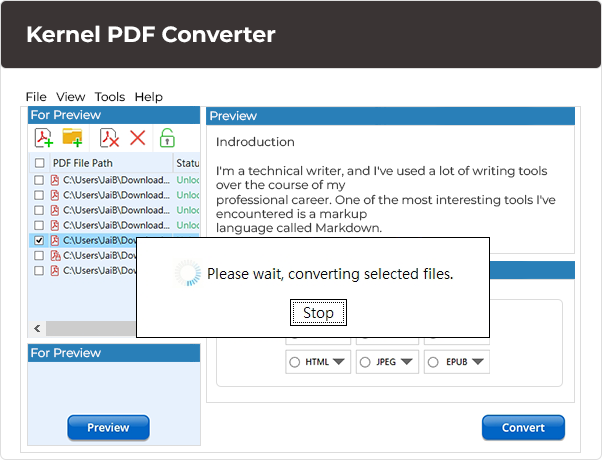Screen dimensions: 602x460
Task: Select the first C:\Users\JaiB\Download file path
Action: [116, 180]
